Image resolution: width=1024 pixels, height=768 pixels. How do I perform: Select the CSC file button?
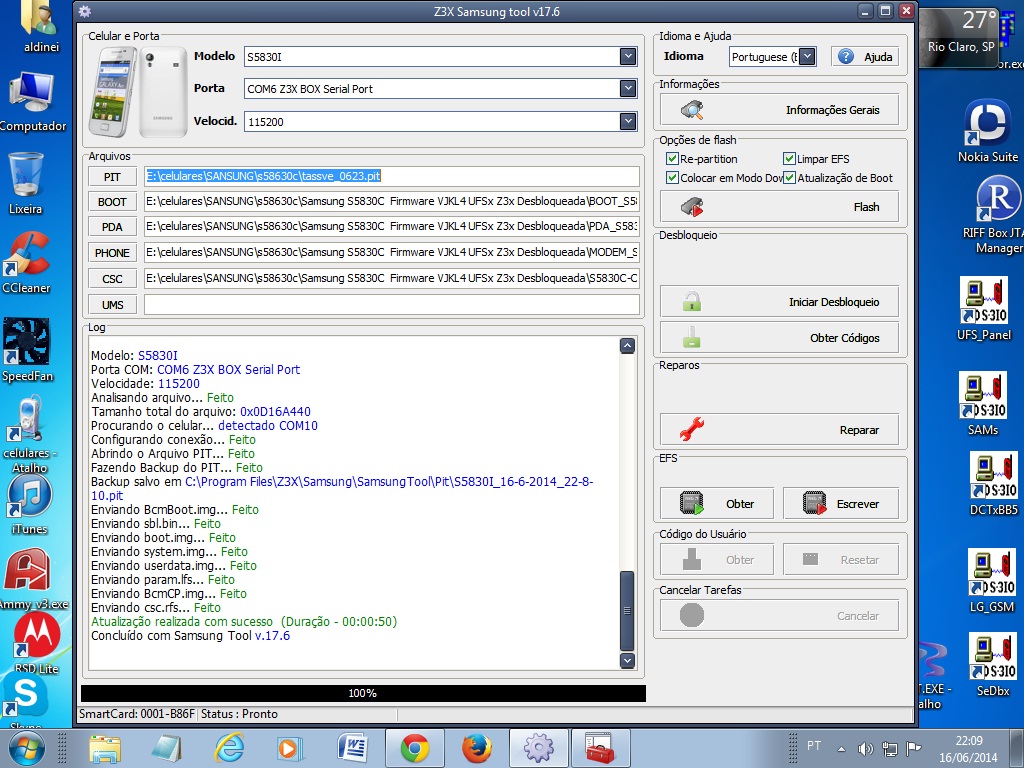pos(112,279)
